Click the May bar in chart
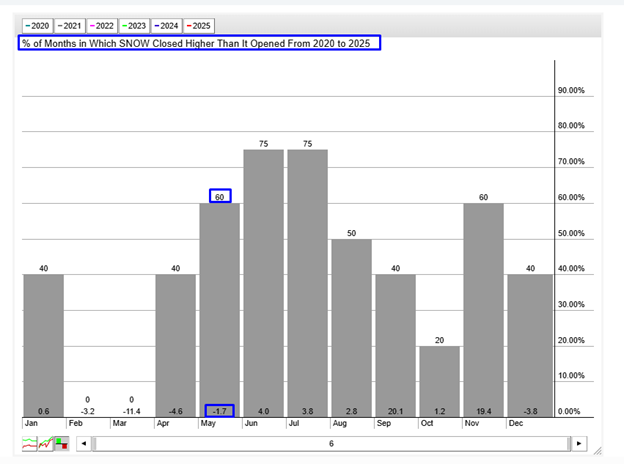Viewport: 624px width, 464px height. pyautogui.click(x=220, y=310)
